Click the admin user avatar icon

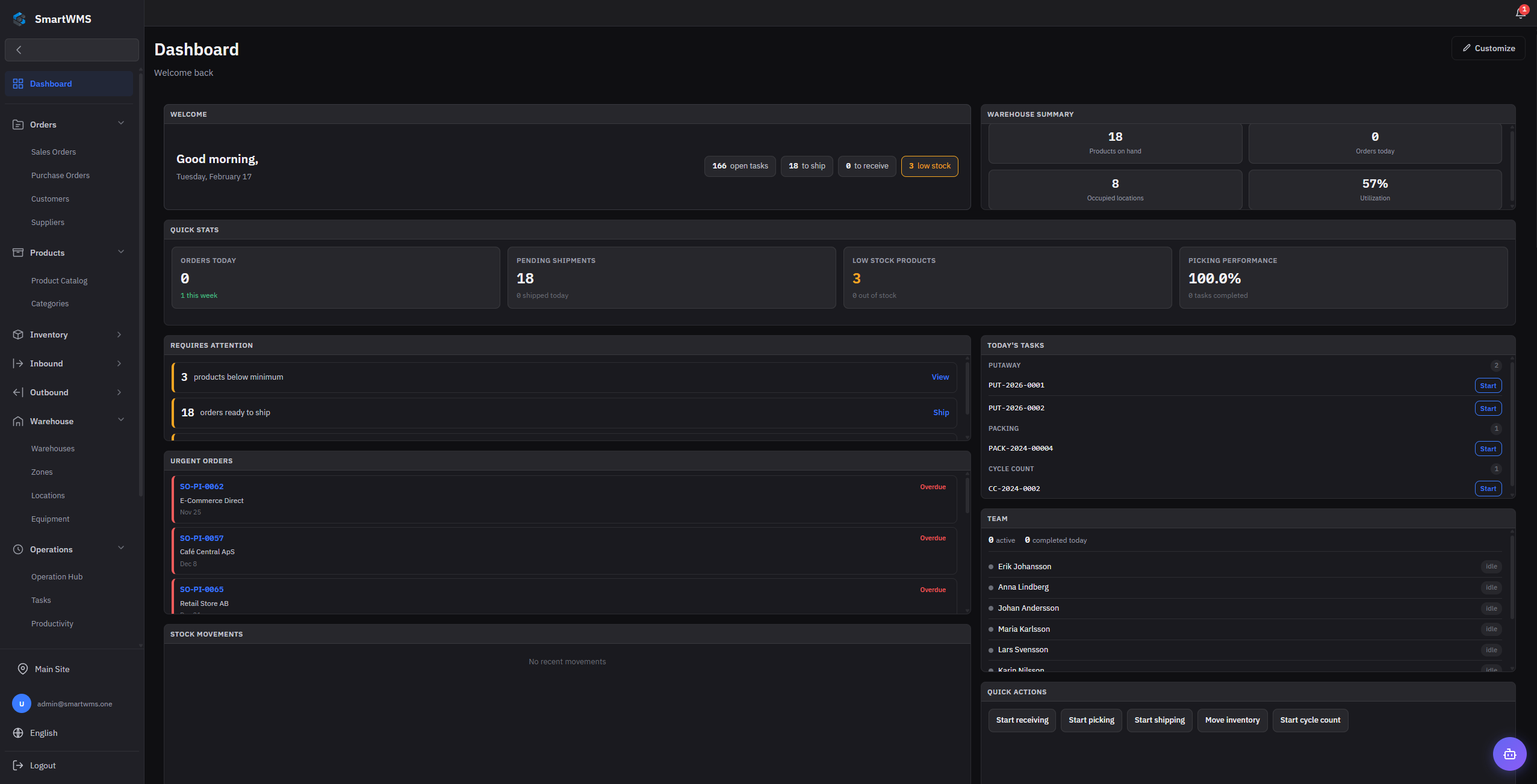pyautogui.click(x=22, y=703)
